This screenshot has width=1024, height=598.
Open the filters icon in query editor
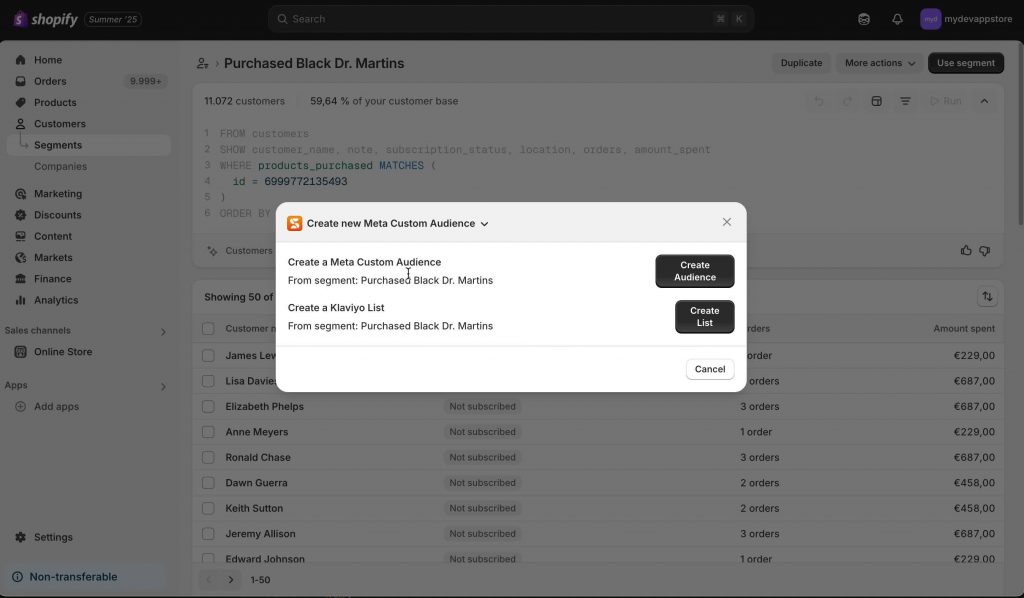point(905,101)
